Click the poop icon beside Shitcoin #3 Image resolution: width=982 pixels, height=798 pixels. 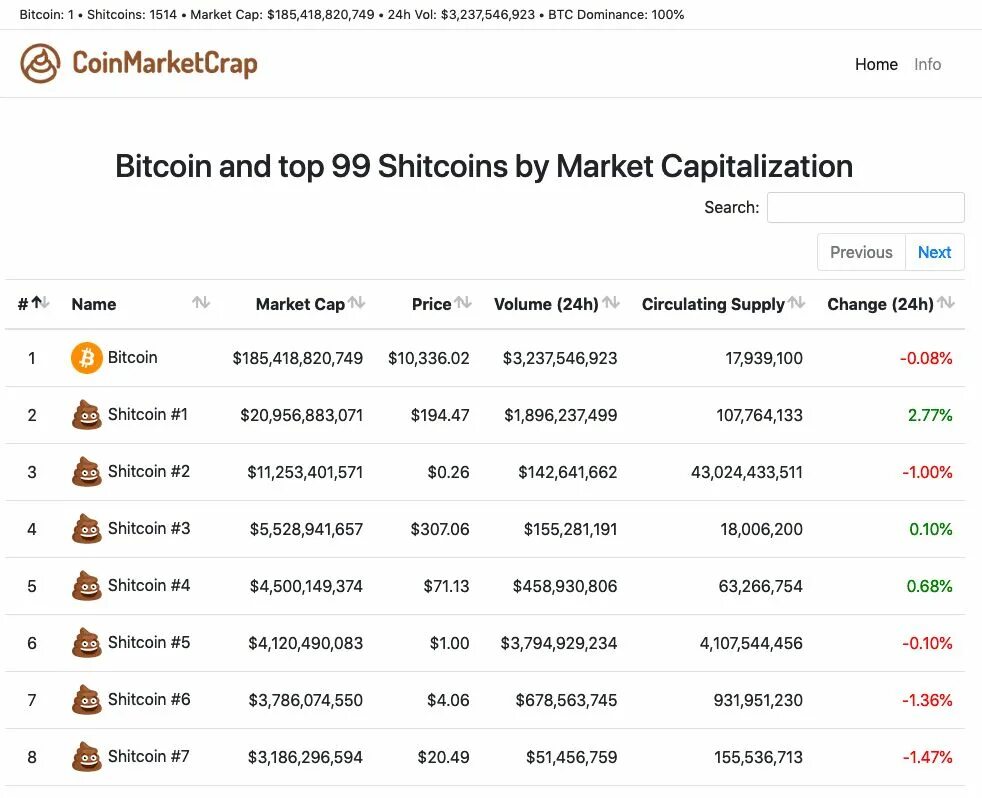point(87,529)
